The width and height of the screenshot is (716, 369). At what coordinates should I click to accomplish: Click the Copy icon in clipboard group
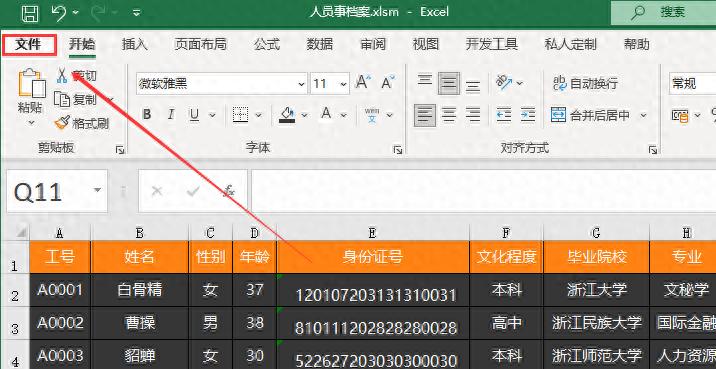point(62,99)
